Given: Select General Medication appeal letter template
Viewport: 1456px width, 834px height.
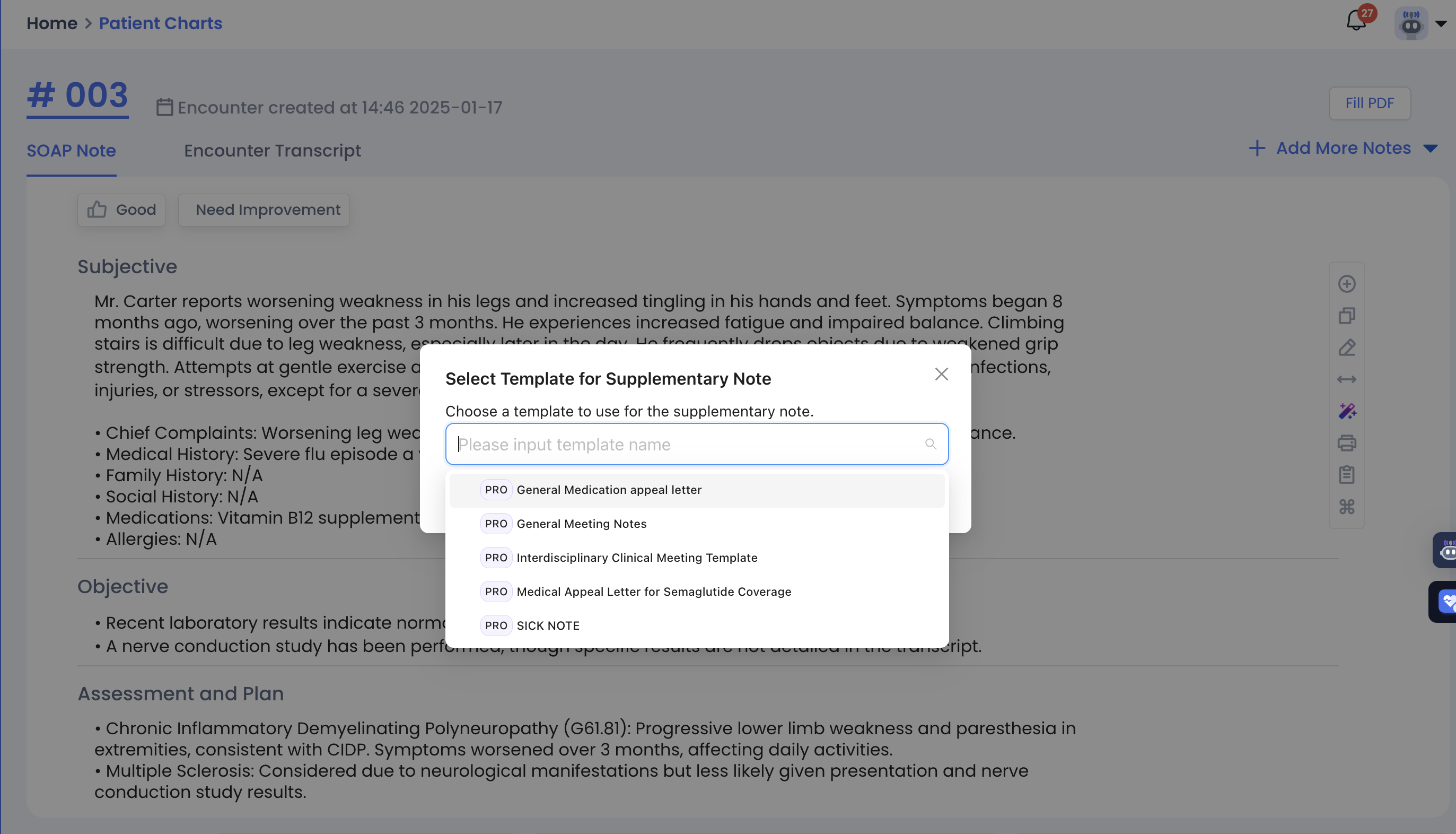Looking at the screenshot, I should pos(608,490).
